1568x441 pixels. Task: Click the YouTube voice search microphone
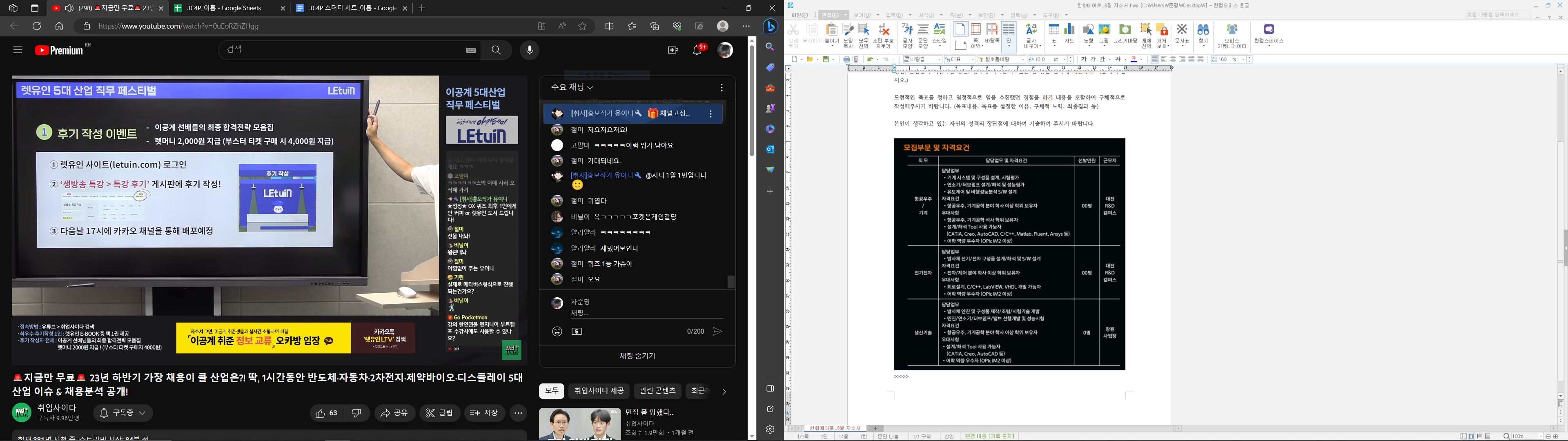coord(530,51)
